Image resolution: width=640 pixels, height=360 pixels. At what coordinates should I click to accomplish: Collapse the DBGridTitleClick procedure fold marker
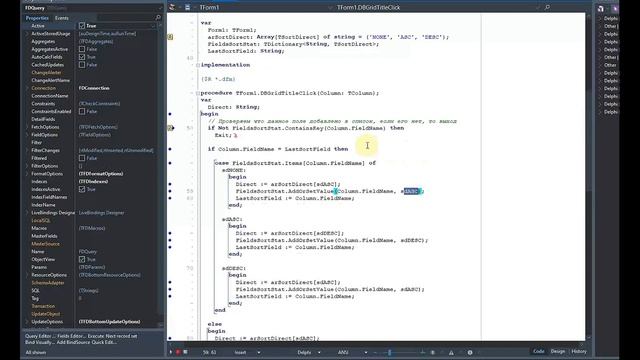click(198, 93)
